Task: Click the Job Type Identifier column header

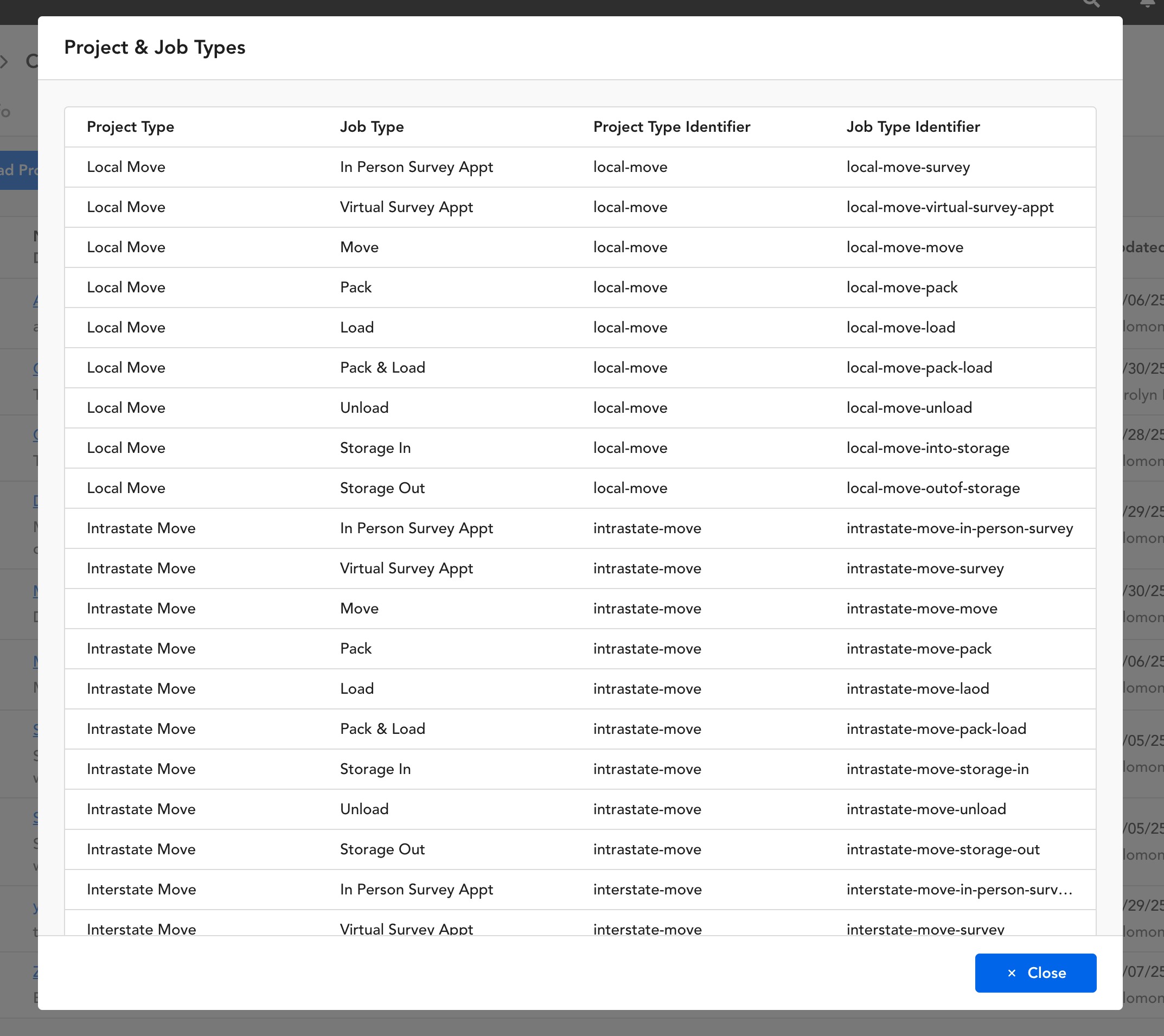Action: (913, 126)
